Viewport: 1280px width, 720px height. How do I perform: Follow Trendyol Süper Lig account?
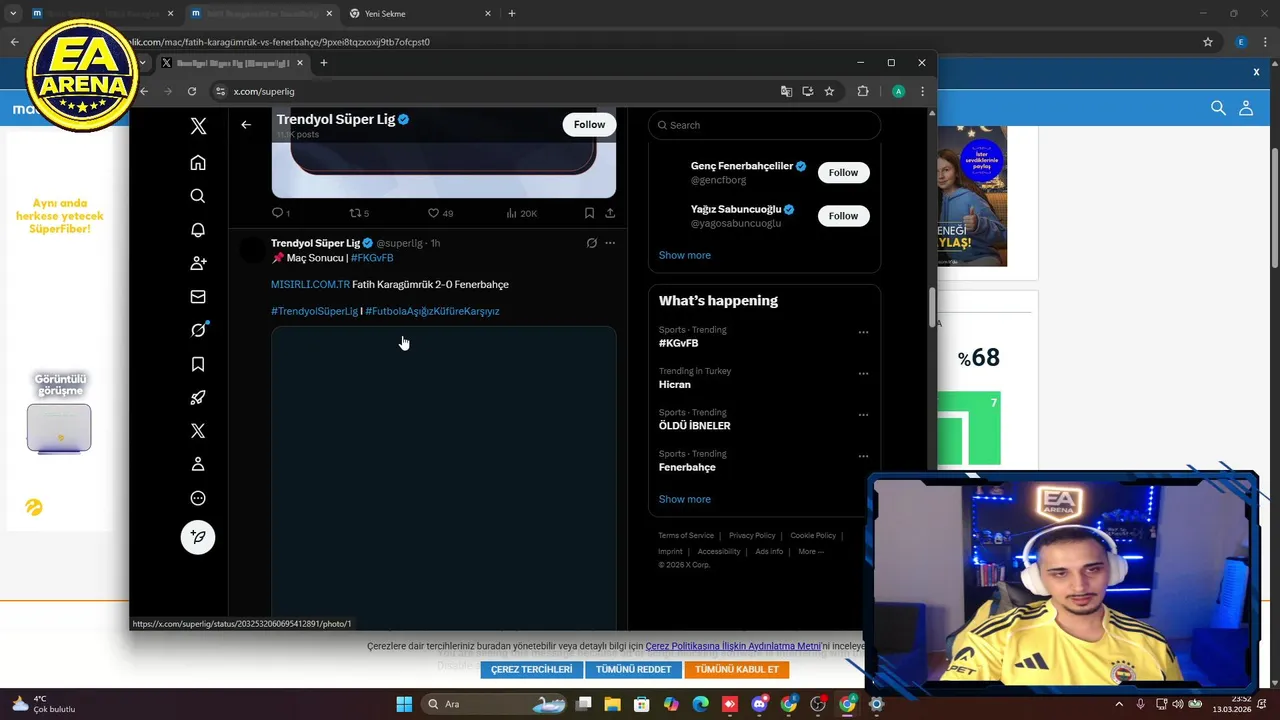click(x=589, y=125)
